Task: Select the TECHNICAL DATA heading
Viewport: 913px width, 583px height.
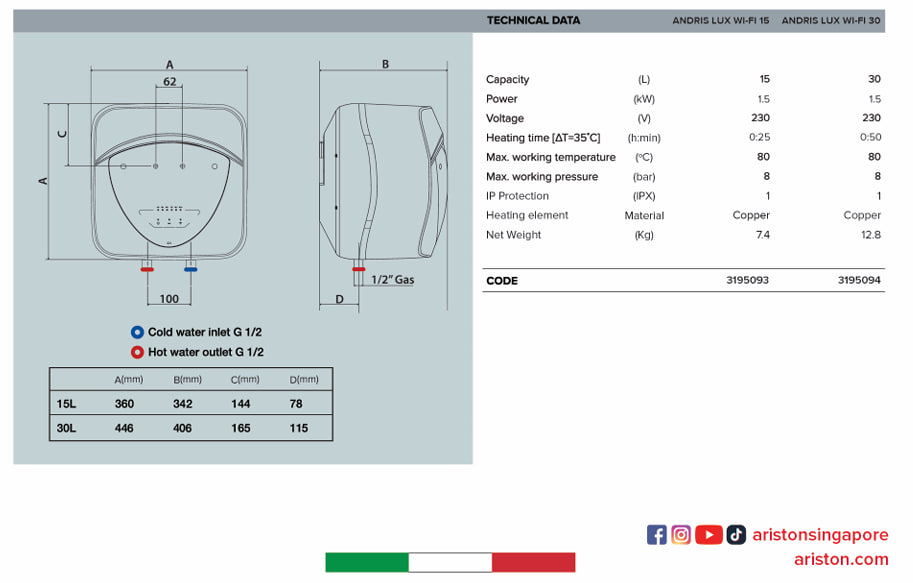Action: click(533, 20)
